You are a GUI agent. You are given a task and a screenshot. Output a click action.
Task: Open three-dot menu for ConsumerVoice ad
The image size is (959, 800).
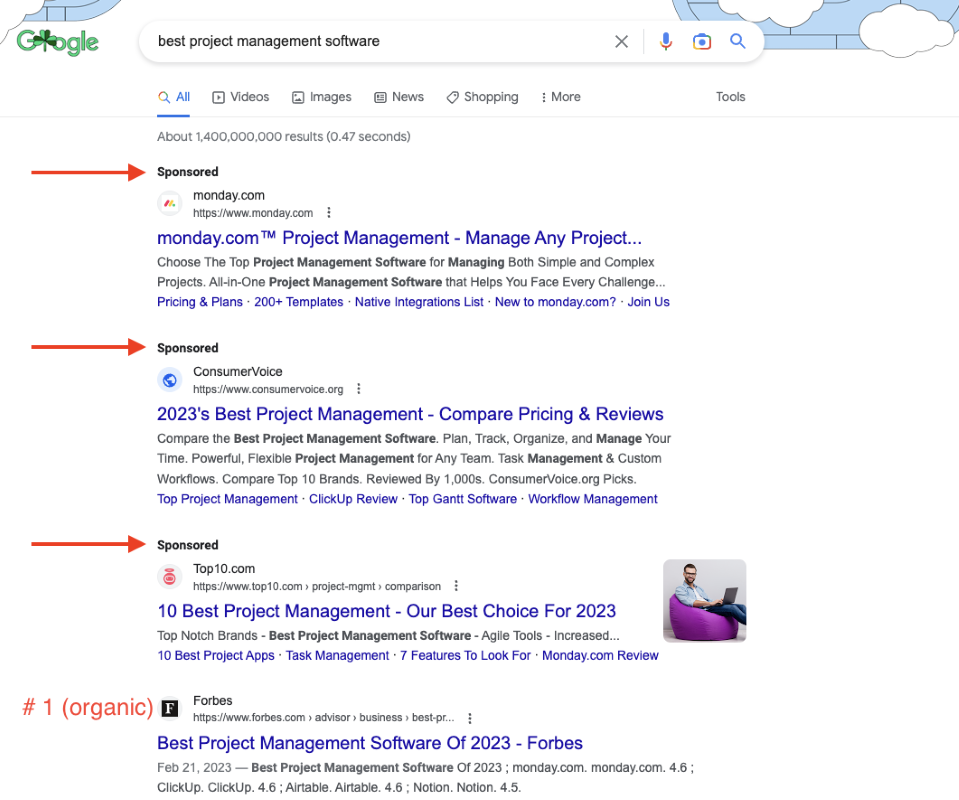point(359,389)
